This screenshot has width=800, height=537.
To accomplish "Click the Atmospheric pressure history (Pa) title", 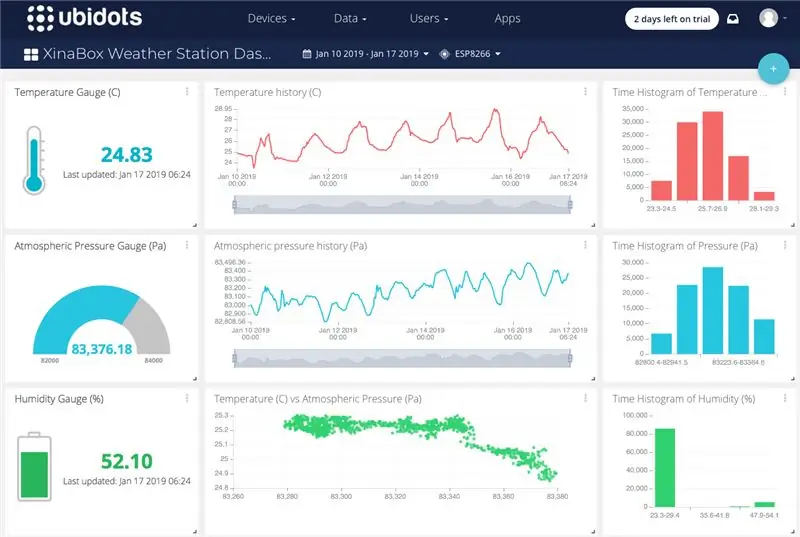I will (290, 246).
